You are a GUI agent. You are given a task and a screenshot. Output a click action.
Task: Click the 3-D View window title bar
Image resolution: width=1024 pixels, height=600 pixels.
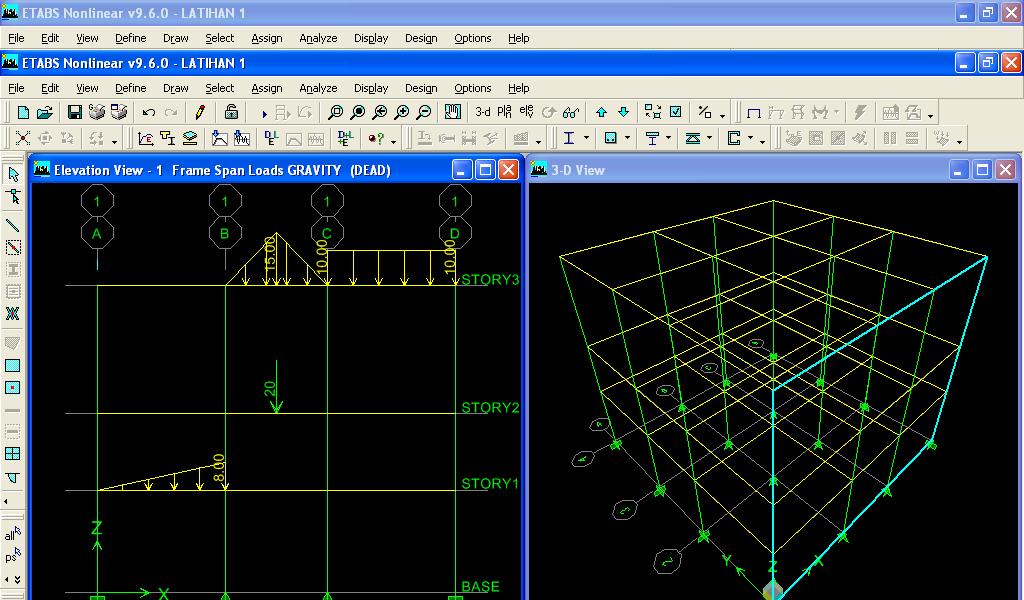pyautogui.click(x=738, y=170)
